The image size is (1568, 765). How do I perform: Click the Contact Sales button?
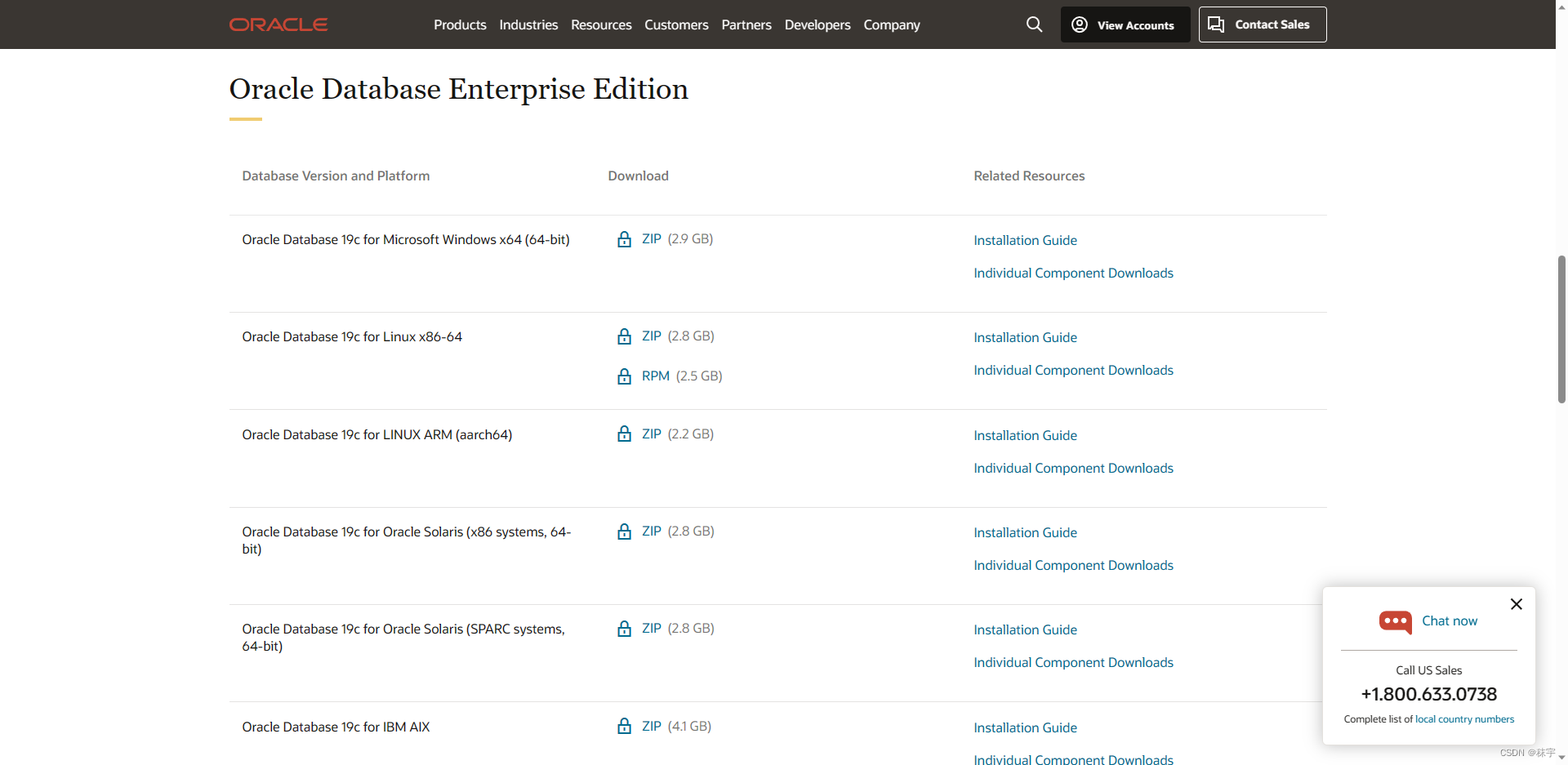(1263, 24)
